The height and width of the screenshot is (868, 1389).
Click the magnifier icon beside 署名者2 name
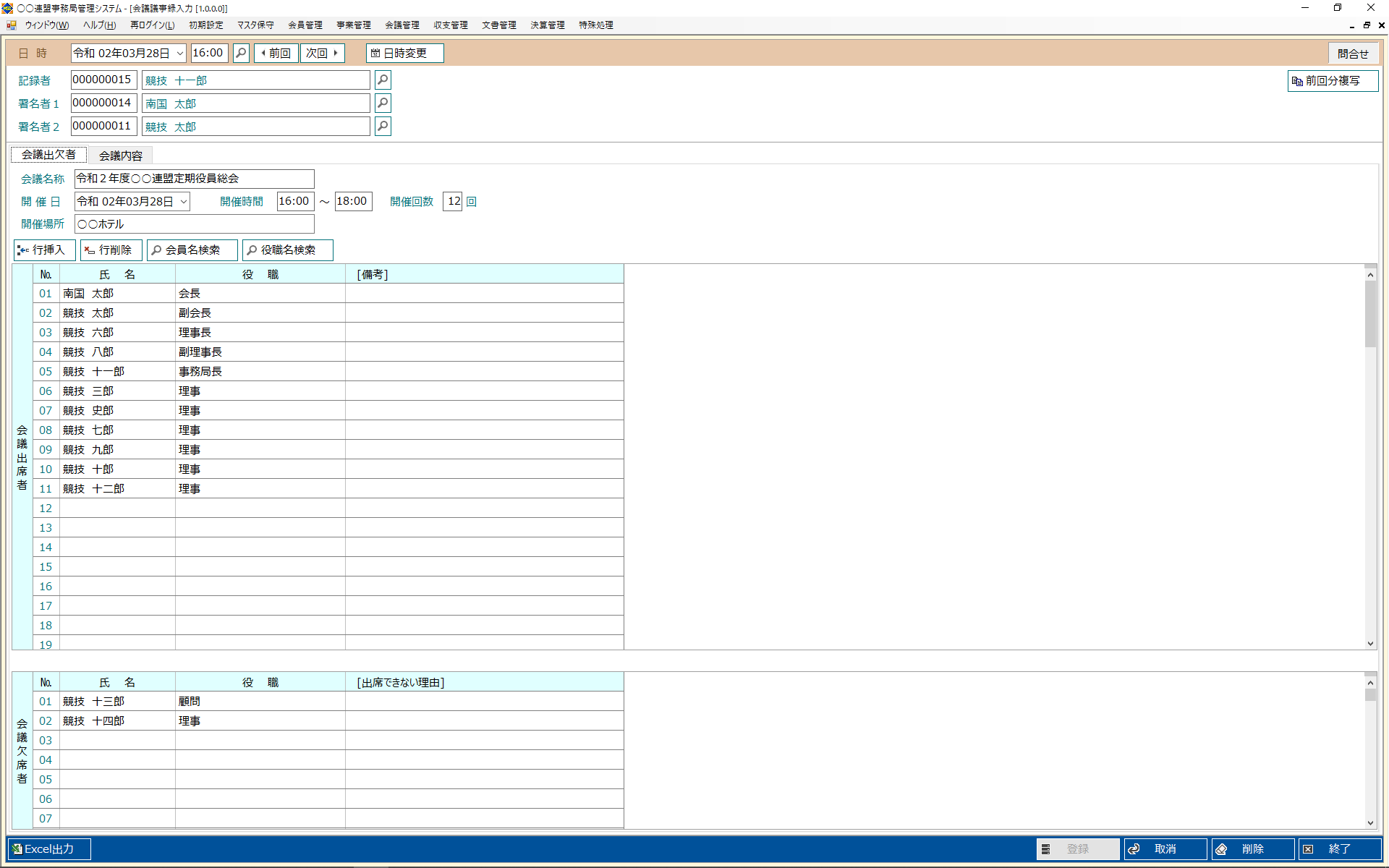coord(383,127)
